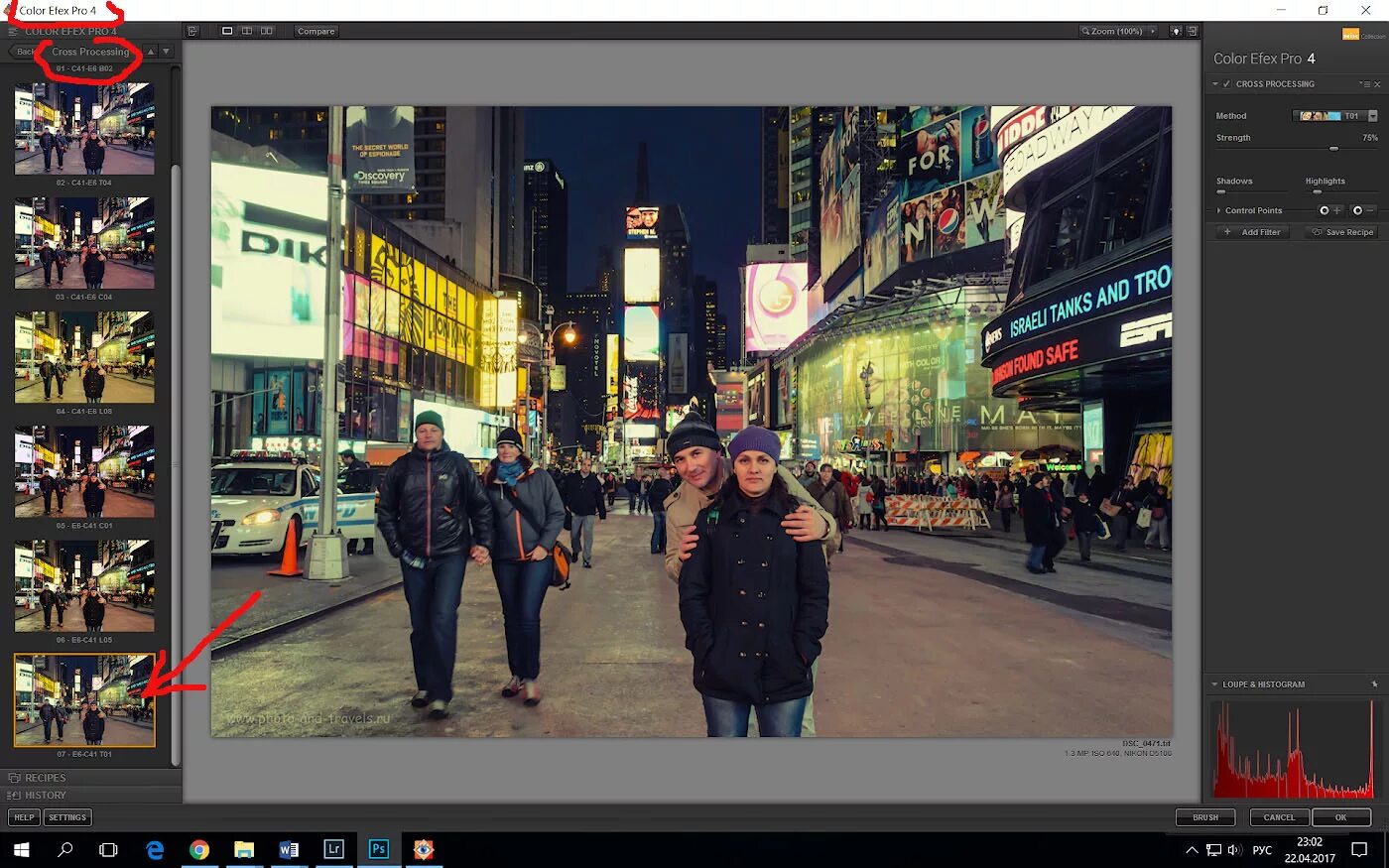Open Microsoft Edge from the taskbar
Screen dimensions: 1389x868
[x=155, y=849]
